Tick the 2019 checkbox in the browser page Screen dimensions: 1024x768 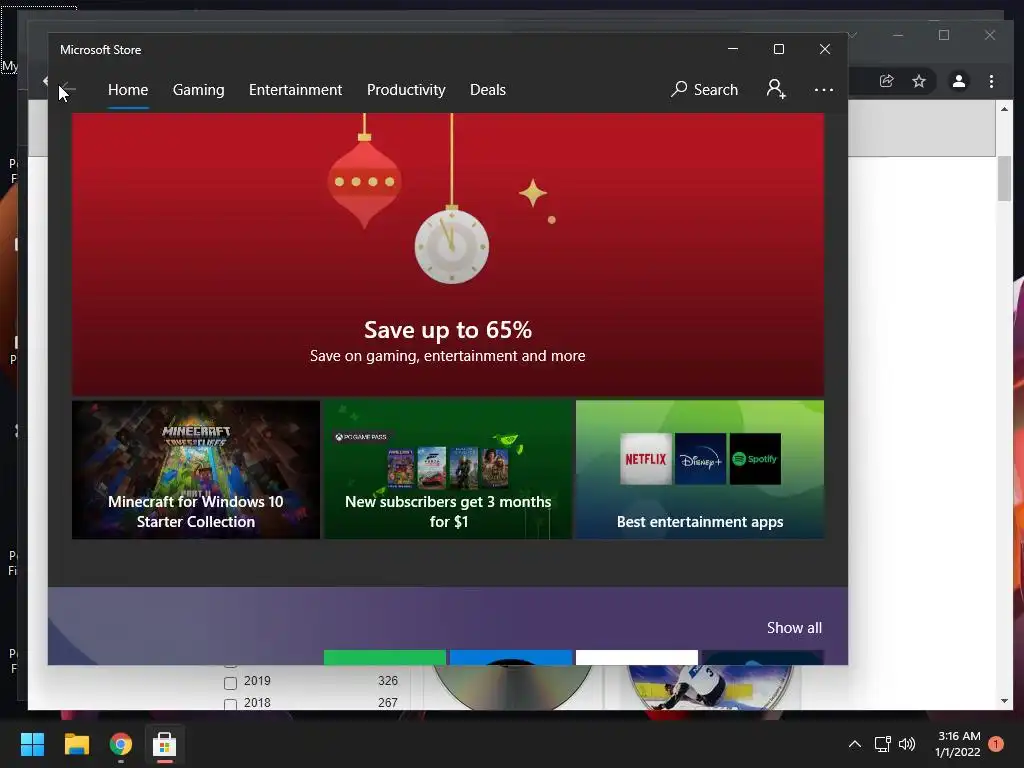pos(231,683)
